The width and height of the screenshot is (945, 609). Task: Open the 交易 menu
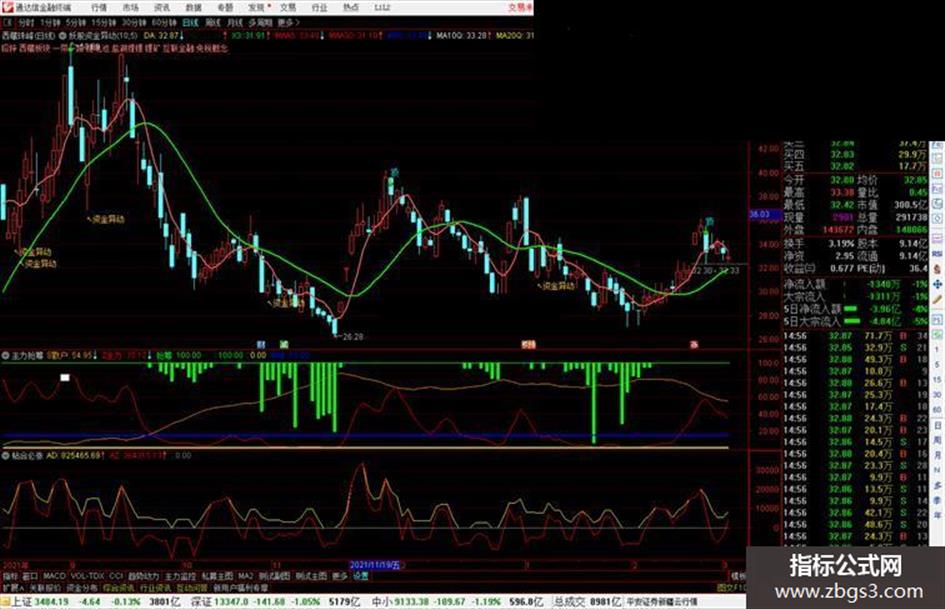pos(288,8)
